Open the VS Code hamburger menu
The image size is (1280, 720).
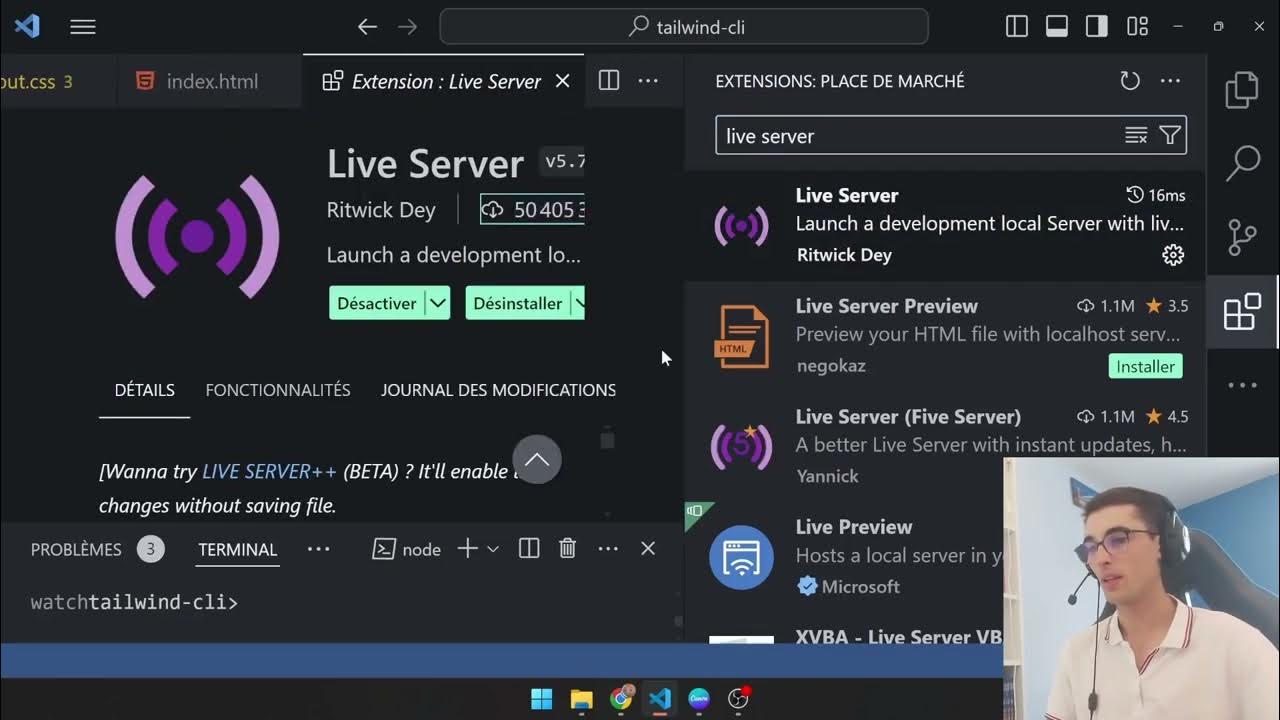(83, 27)
